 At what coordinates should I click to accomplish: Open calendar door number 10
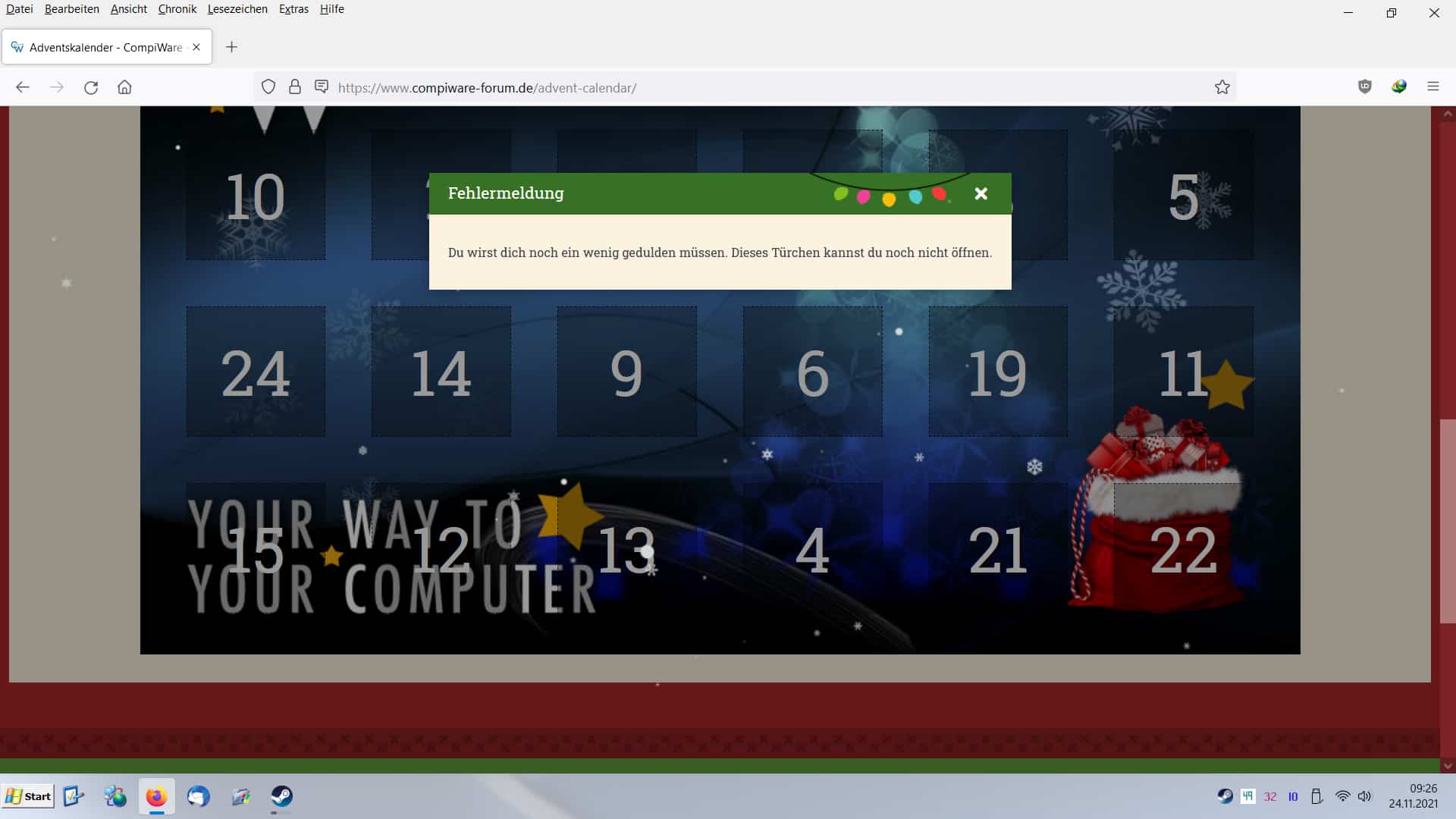[x=256, y=195]
